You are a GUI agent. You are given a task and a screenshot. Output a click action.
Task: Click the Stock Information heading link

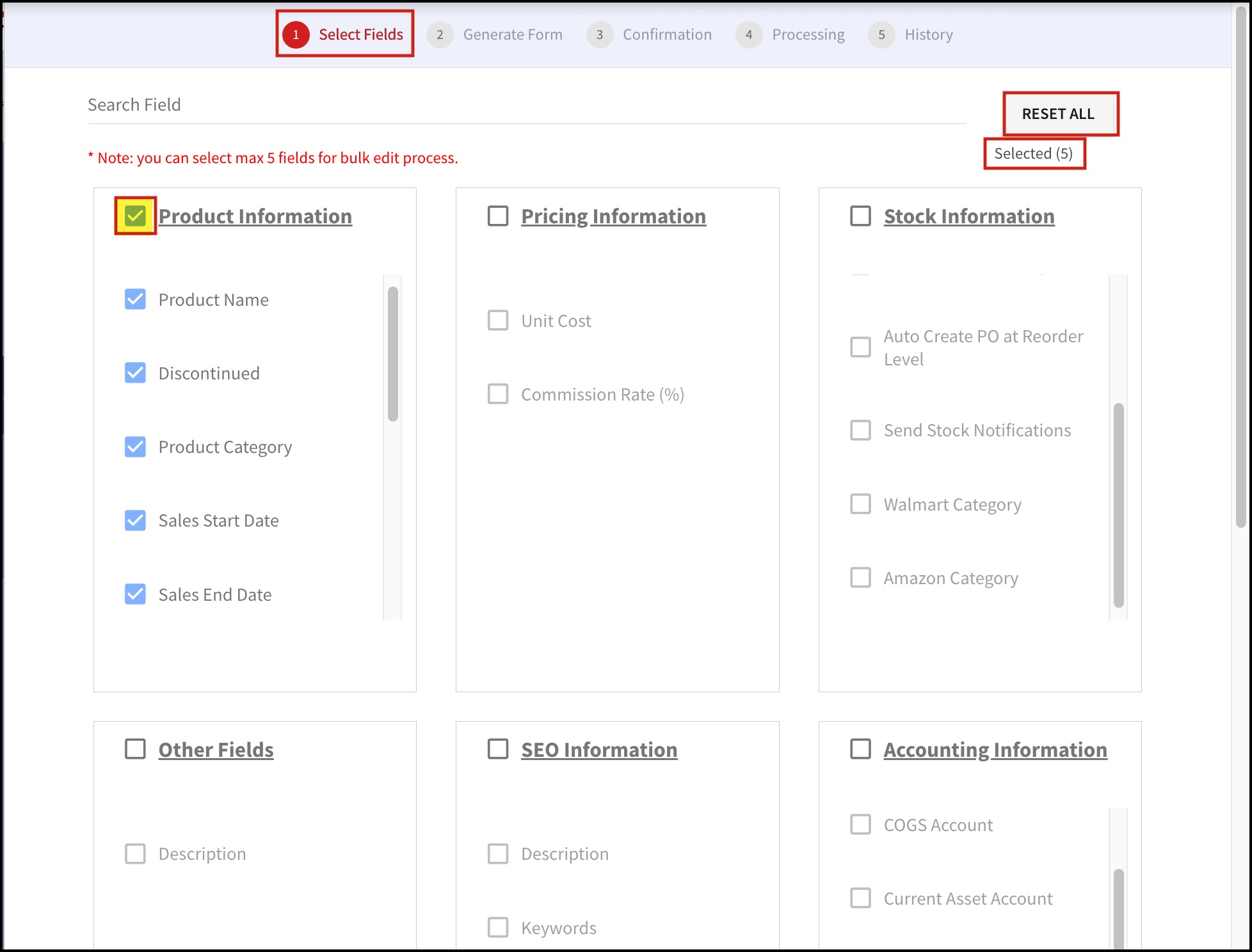click(968, 216)
